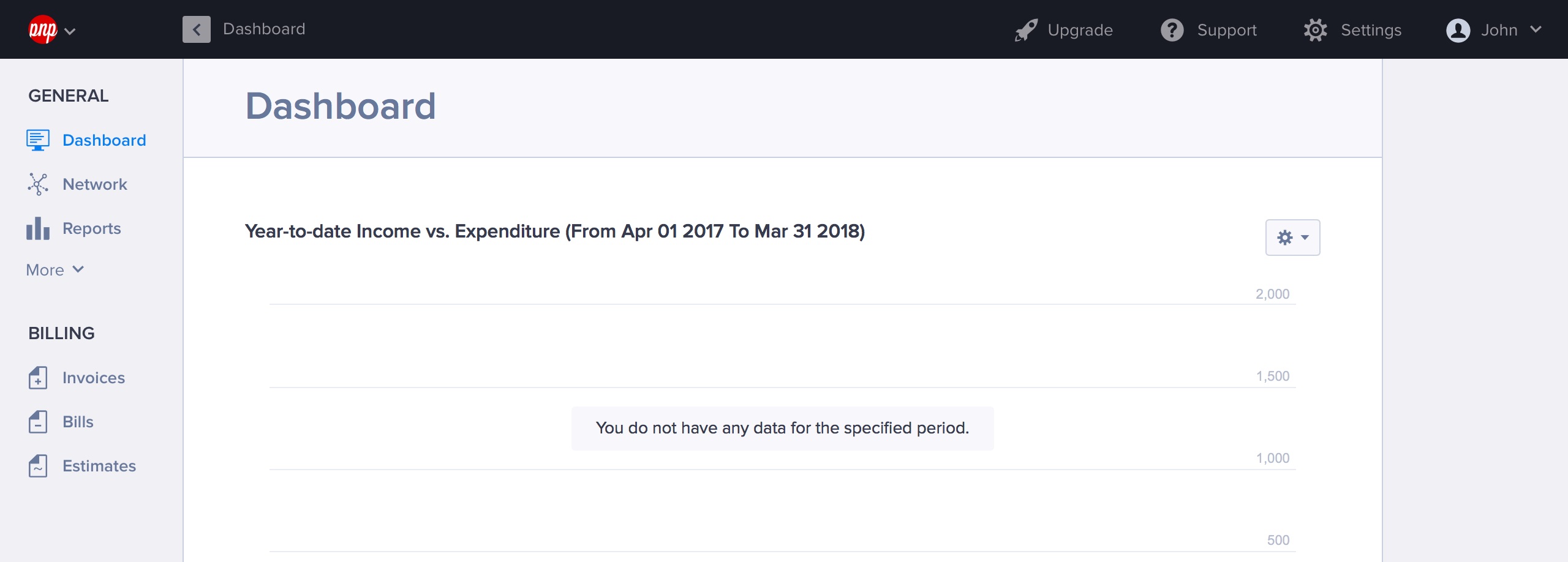Click the Dashboard monitor icon in sidebar
The height and width of the screenshot is (562, 1568).
click(38, 140)
